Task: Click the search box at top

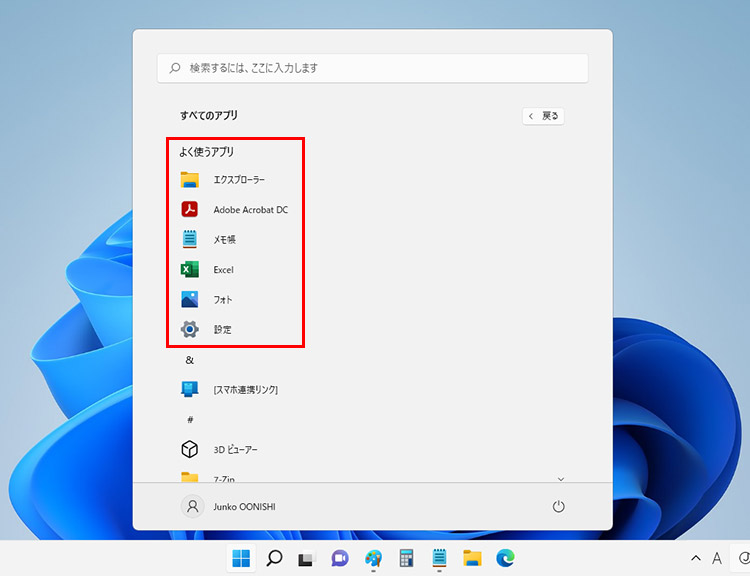Action: (x=372, y=68)
